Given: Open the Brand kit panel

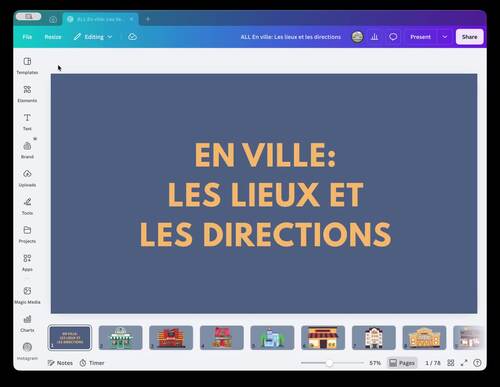Looking at the screenshot, I should click(x=27, y=150).
